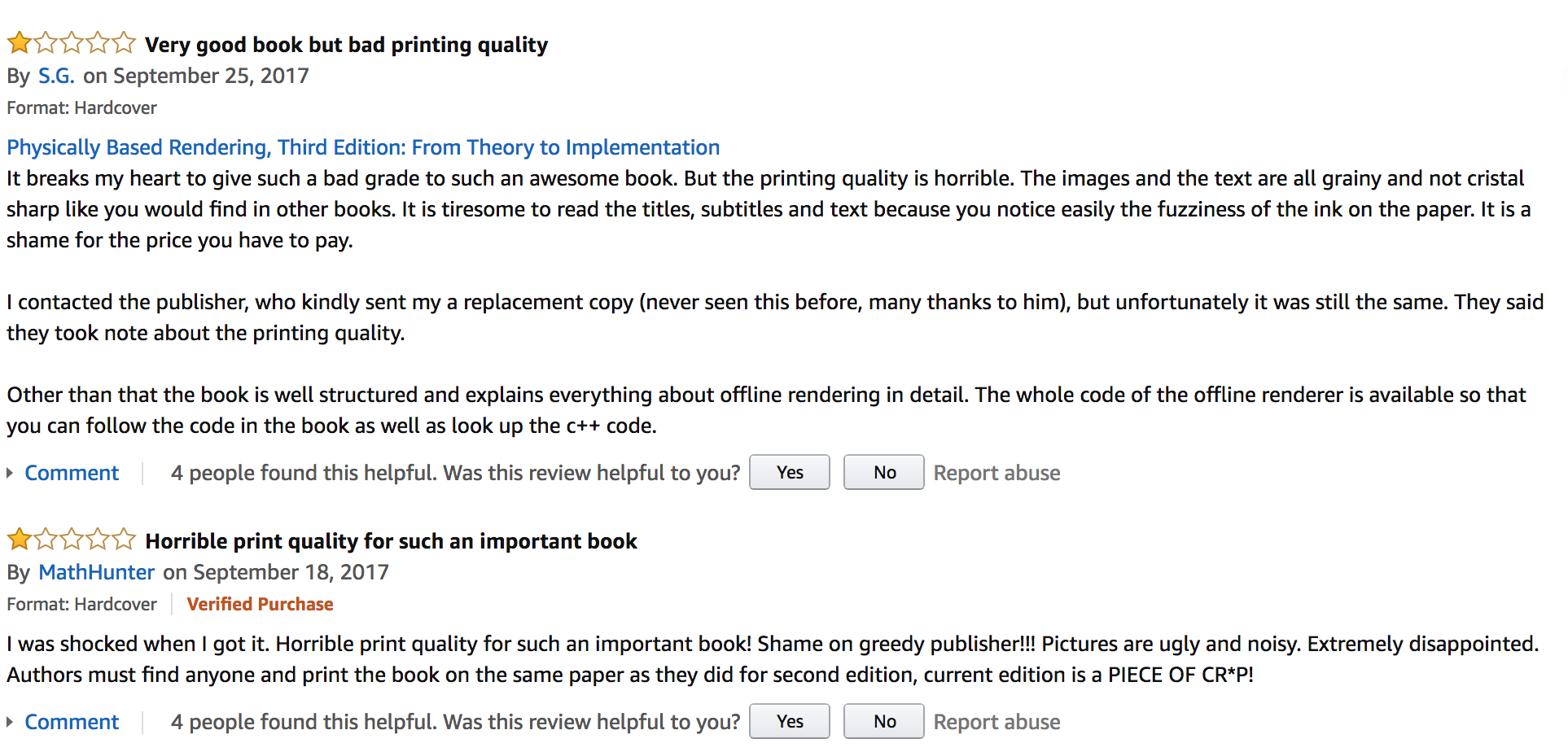This screenshot has width=1568, height=752.
Task: Open the Physically Based Rendering, Third Edition link
Action: 363,147
